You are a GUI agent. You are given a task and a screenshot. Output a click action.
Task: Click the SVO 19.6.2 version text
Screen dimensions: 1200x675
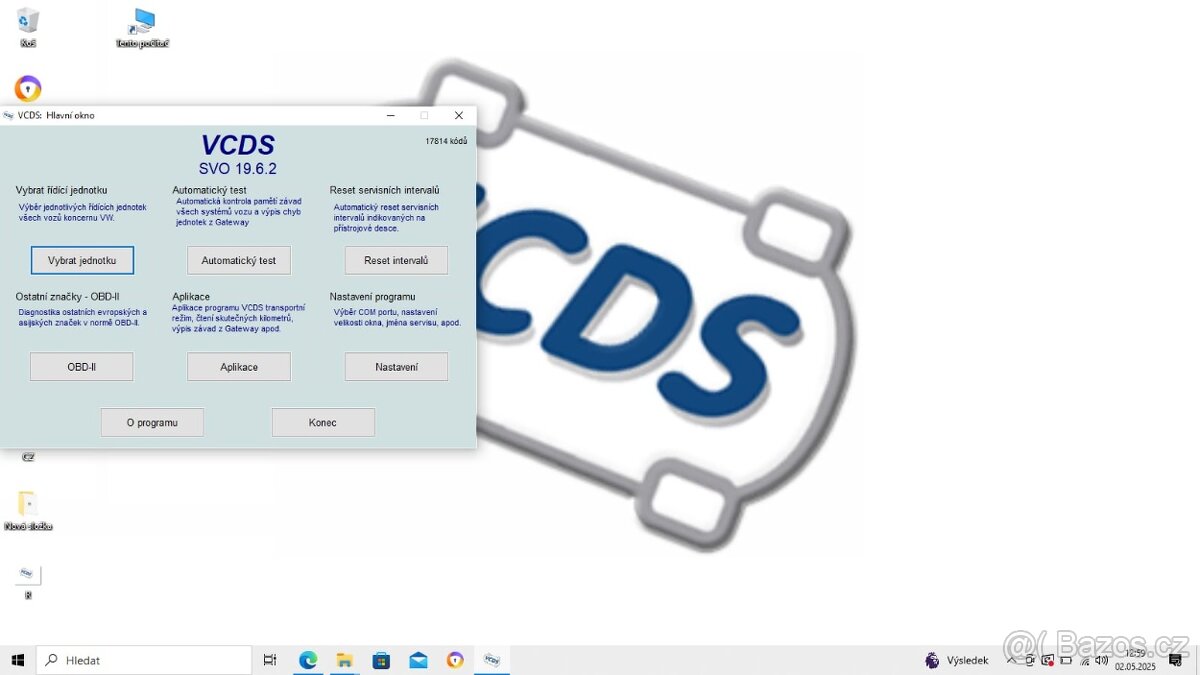pyautogui.click(x=238, y=168)
